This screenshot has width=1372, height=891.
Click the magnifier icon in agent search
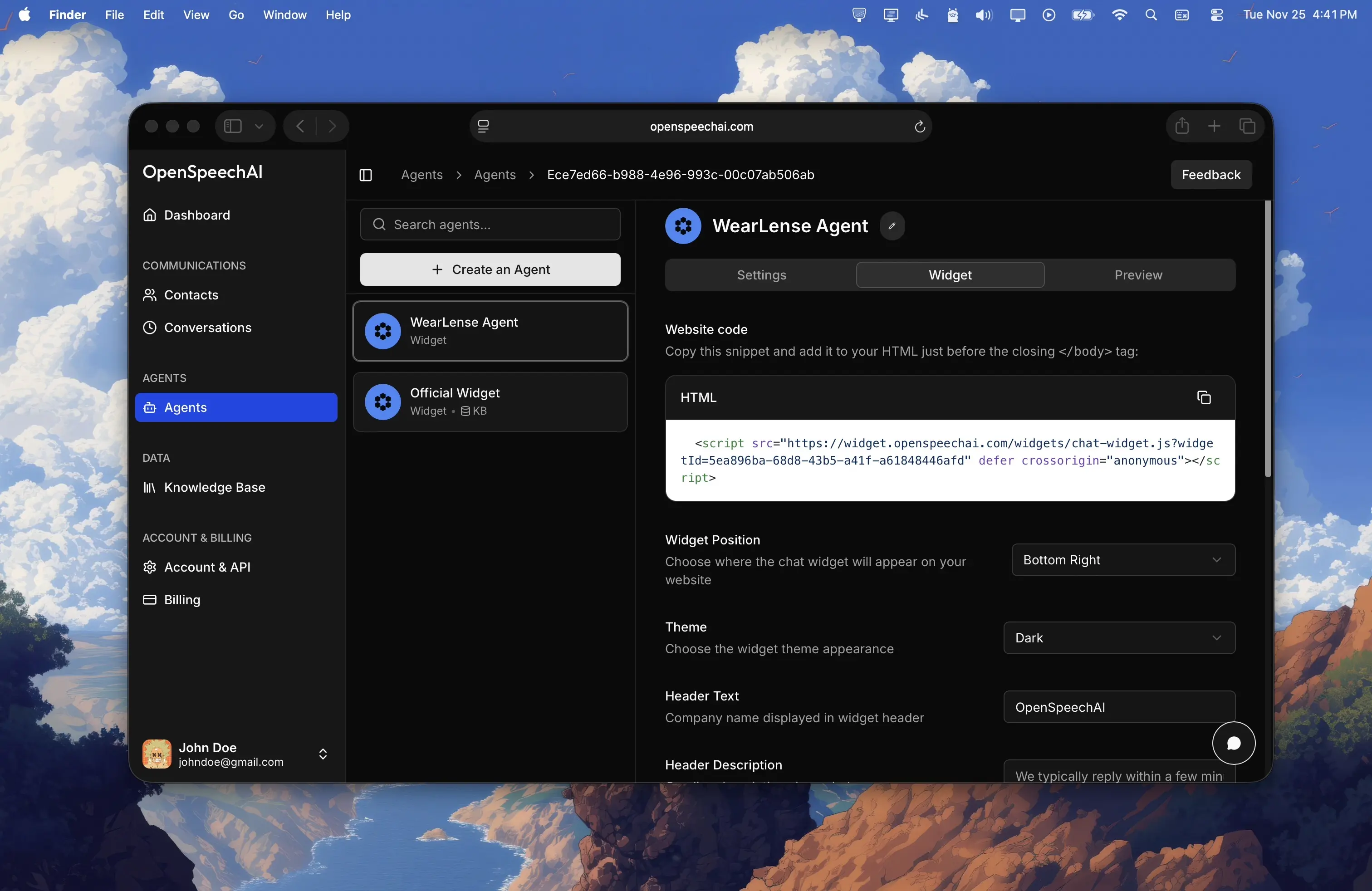[x=379, y=224]
